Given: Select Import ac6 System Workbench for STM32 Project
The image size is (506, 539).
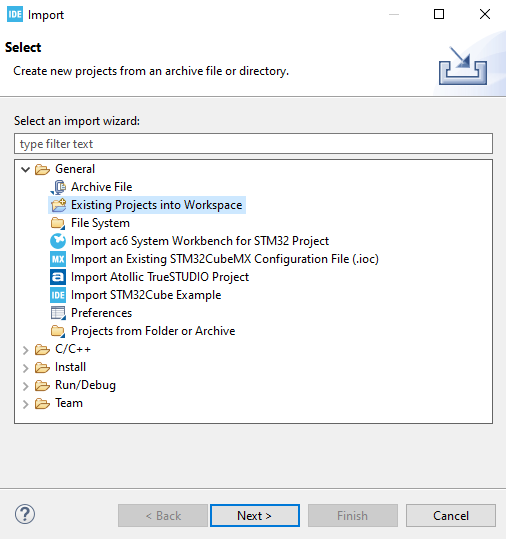Looking at the screenshot, I should [x=200, y=241].
